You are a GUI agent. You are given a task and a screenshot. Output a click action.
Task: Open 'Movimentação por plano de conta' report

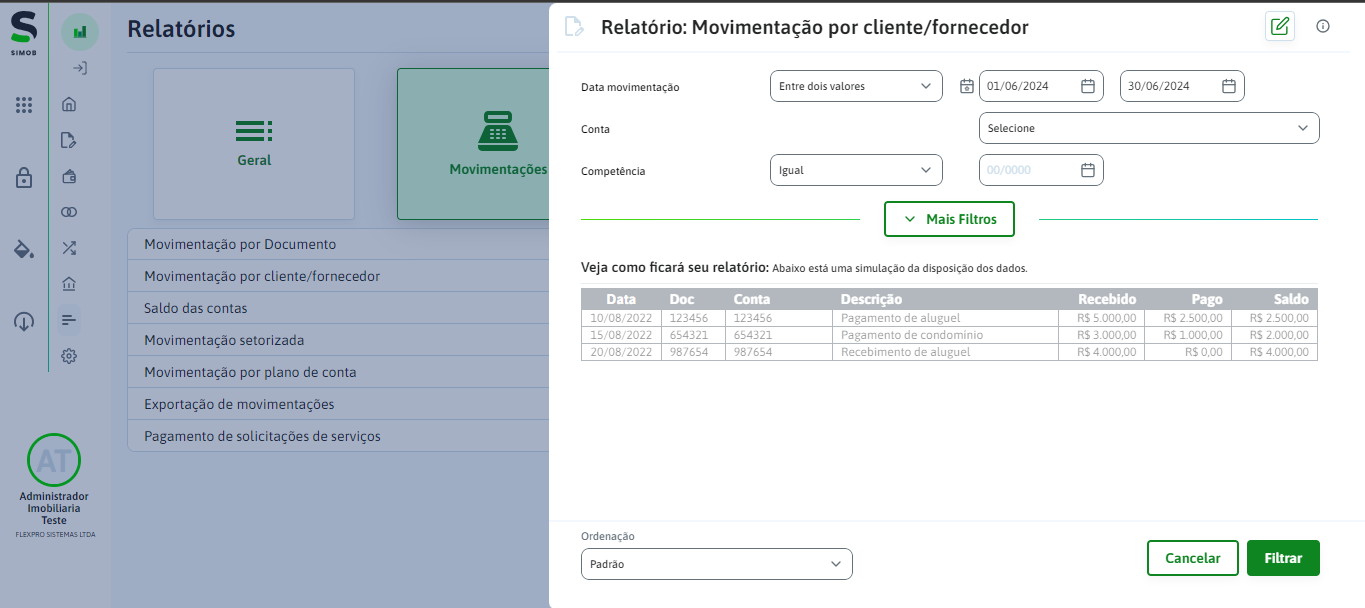pyautogui.click(x=339, y=372)
